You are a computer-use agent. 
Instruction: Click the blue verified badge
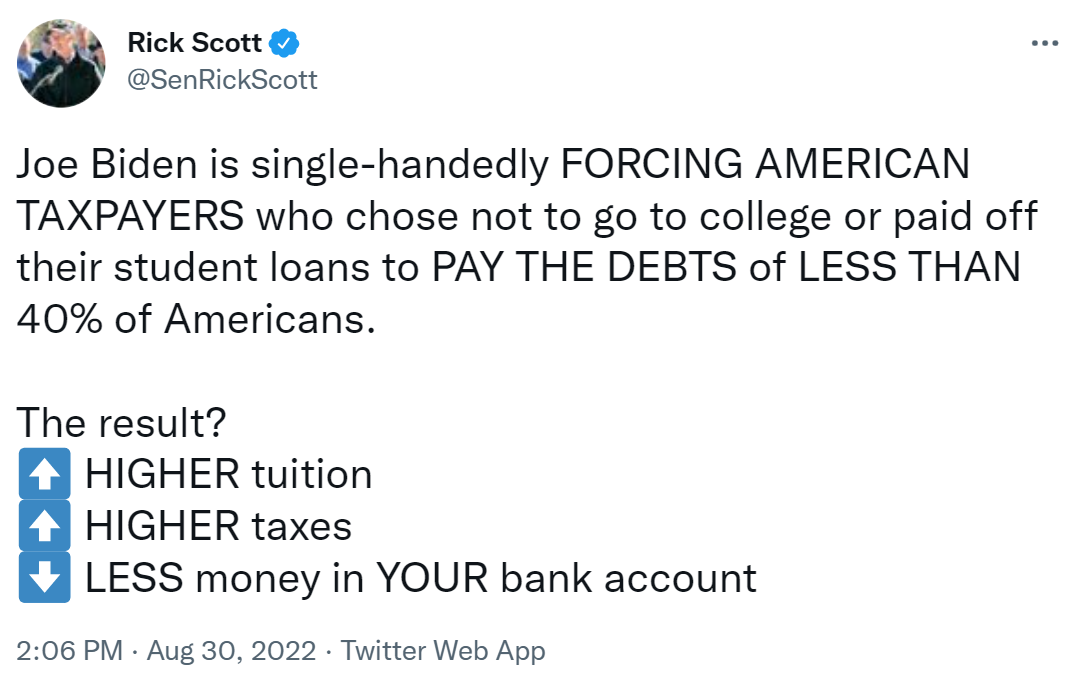283,43
